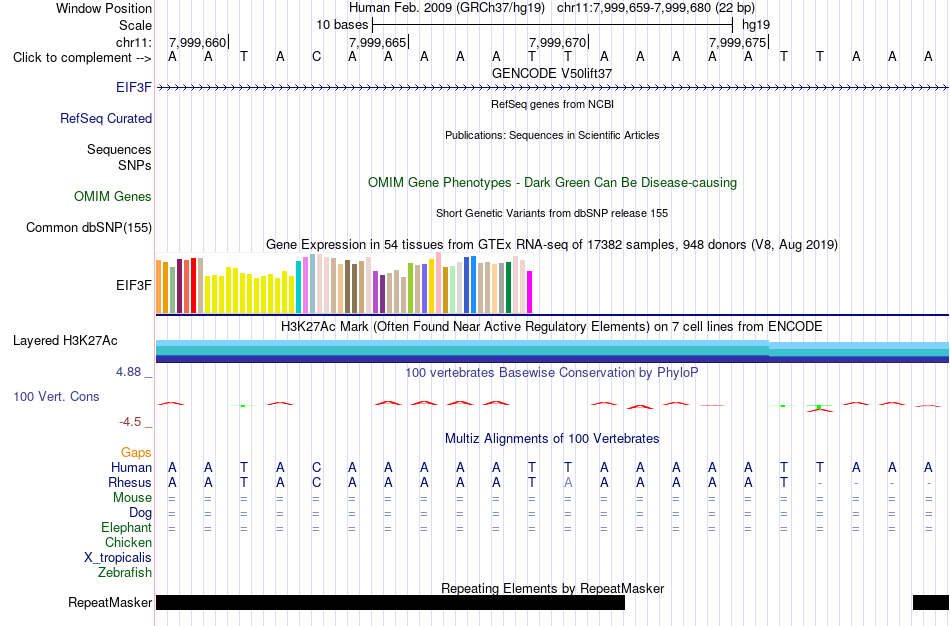Click the SNPs track label
This screenshot has height=626, width=950.
pos(135,165)
